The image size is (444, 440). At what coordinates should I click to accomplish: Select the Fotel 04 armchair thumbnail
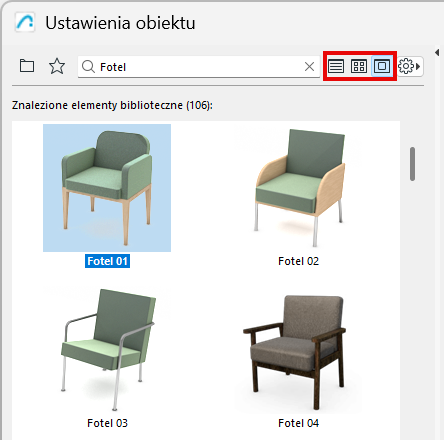[299, 350]
